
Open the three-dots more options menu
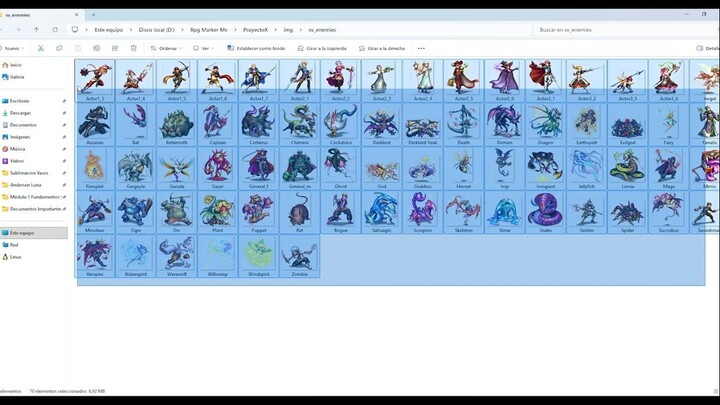pos(421,48)
